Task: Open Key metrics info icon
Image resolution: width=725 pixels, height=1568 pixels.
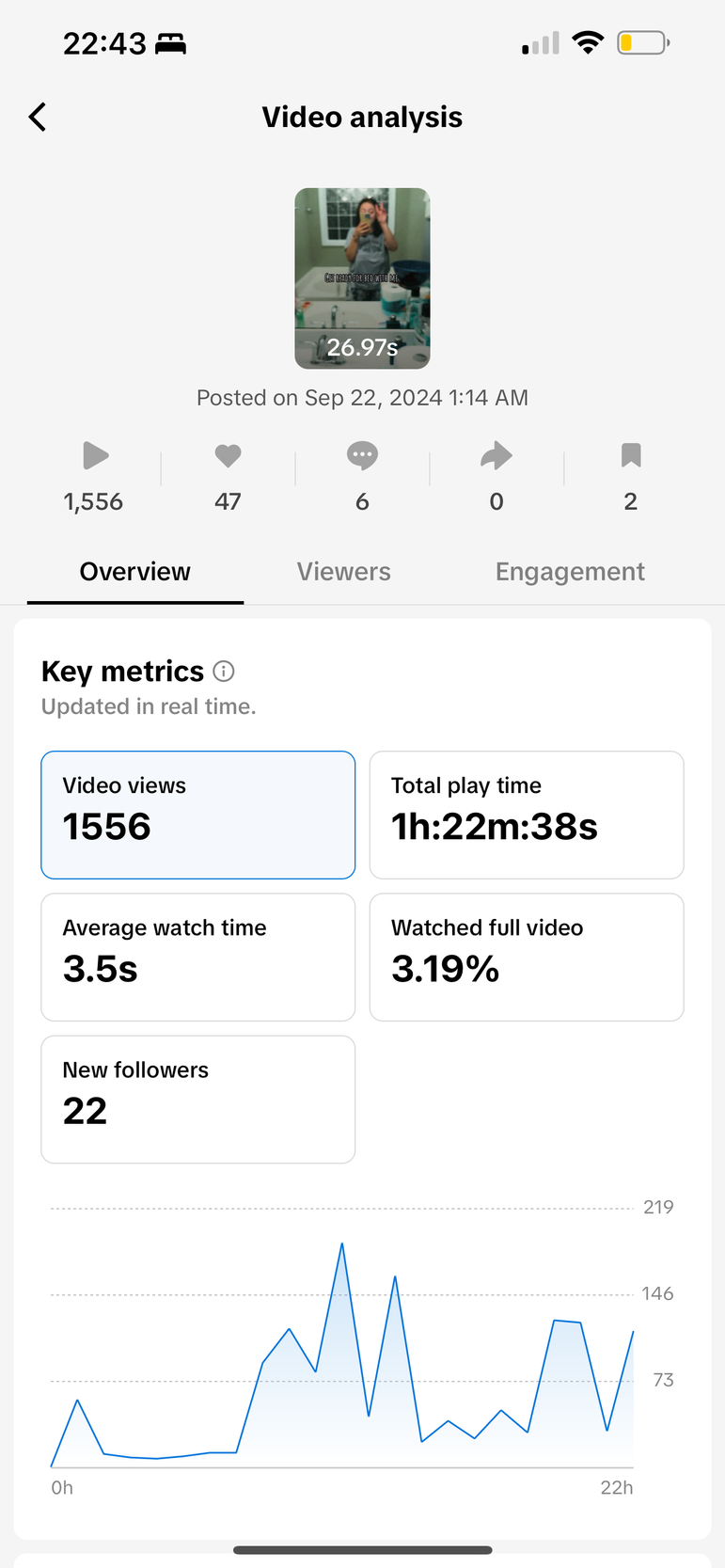Action: tap(224, 672)
